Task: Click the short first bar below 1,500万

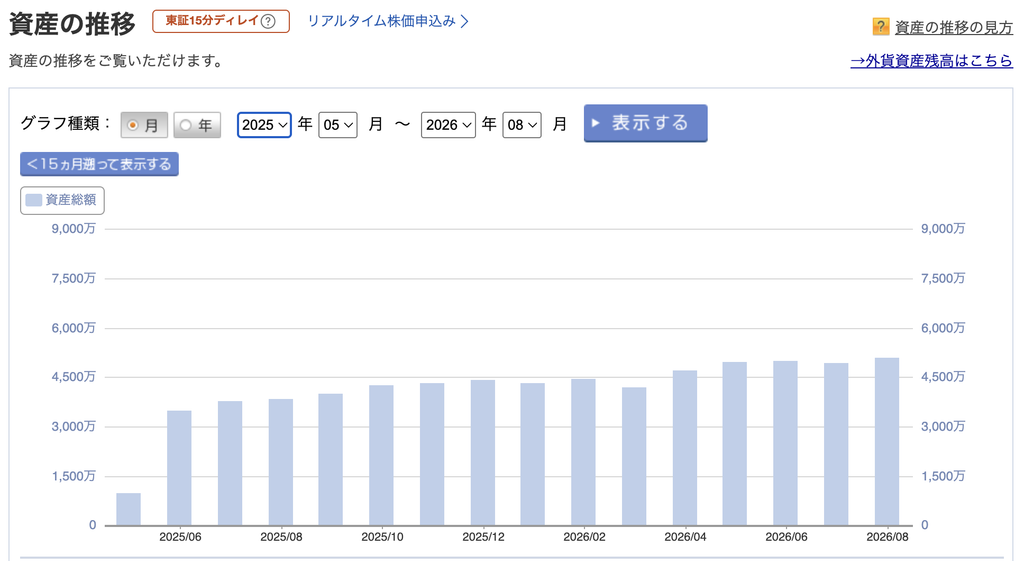Action: [x=129, y=509]
